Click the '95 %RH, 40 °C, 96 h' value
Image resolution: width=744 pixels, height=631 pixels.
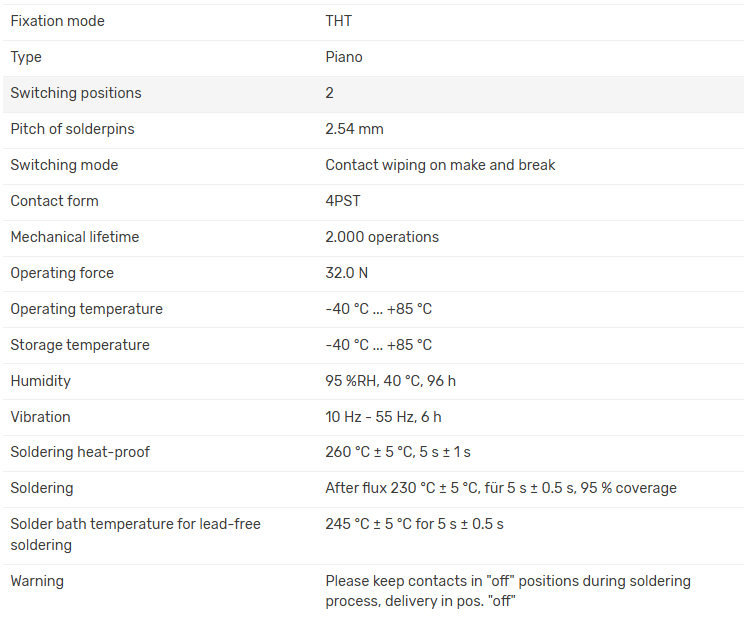(x=390, y=381)
